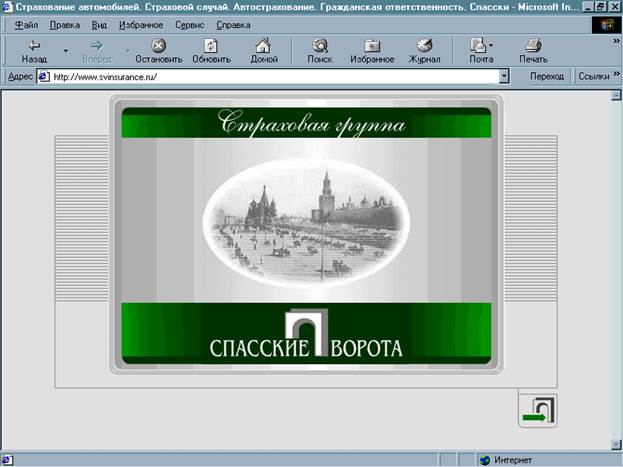Click the Назад back arrow icon
Image resolution: width=623 pixels, height=467 pixels.
pyautogui.click(x=34, y=45)
